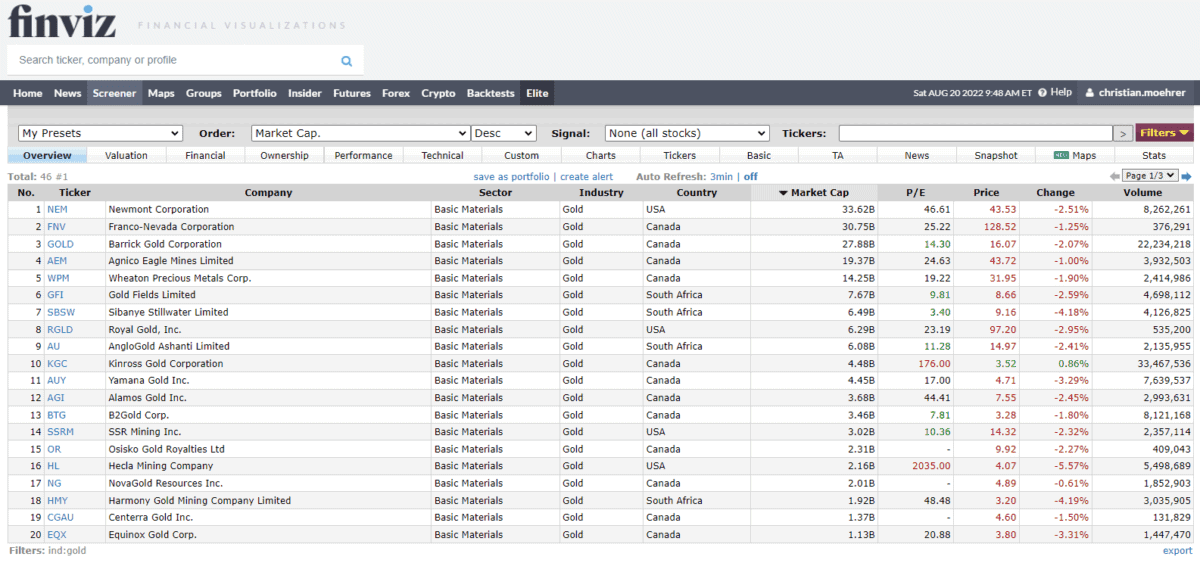This screenshot has width=1200, height=563.
Task: Switch to the Charts tab
Action: pyautogui.click(x=600, y=155)
